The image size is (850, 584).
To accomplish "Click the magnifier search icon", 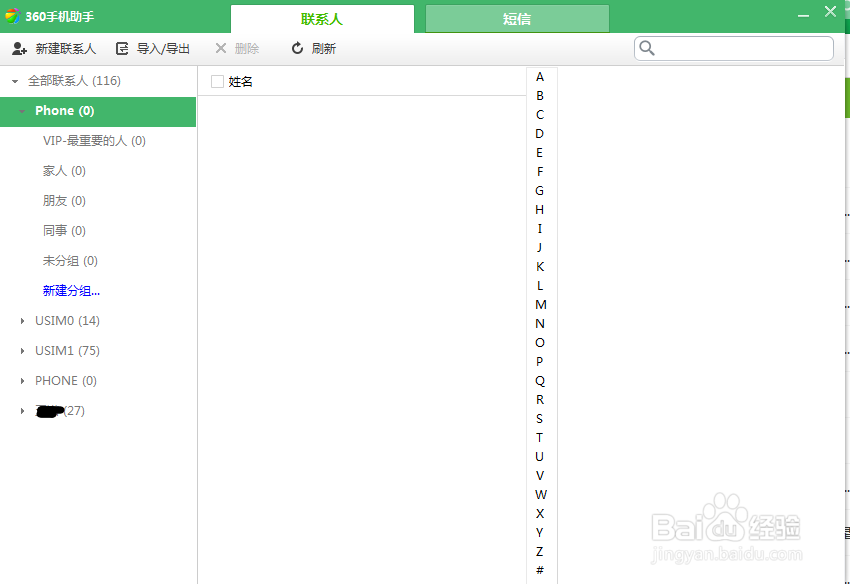I will [647, 48].
